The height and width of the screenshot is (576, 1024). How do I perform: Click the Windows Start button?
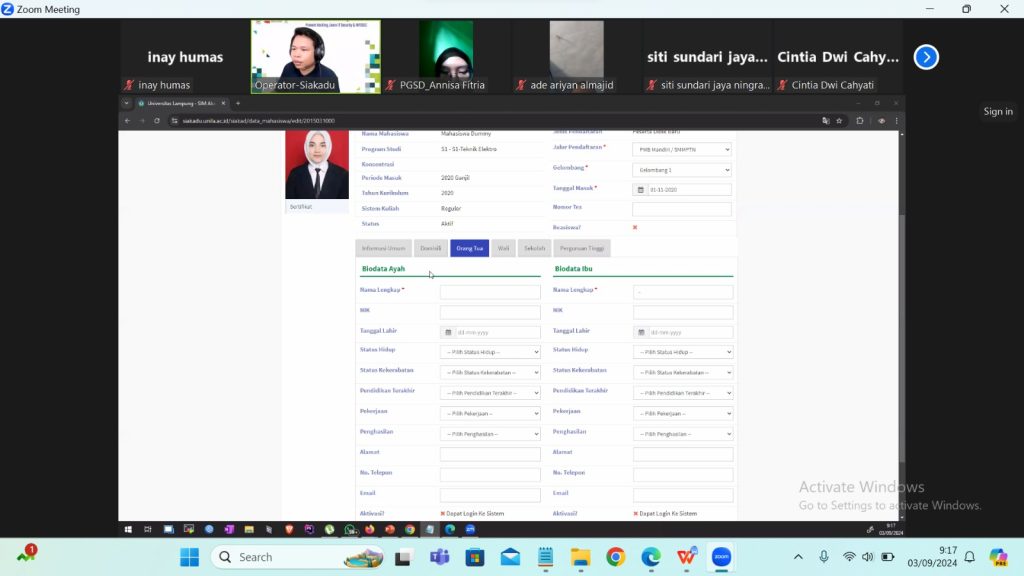click(189, 557)
